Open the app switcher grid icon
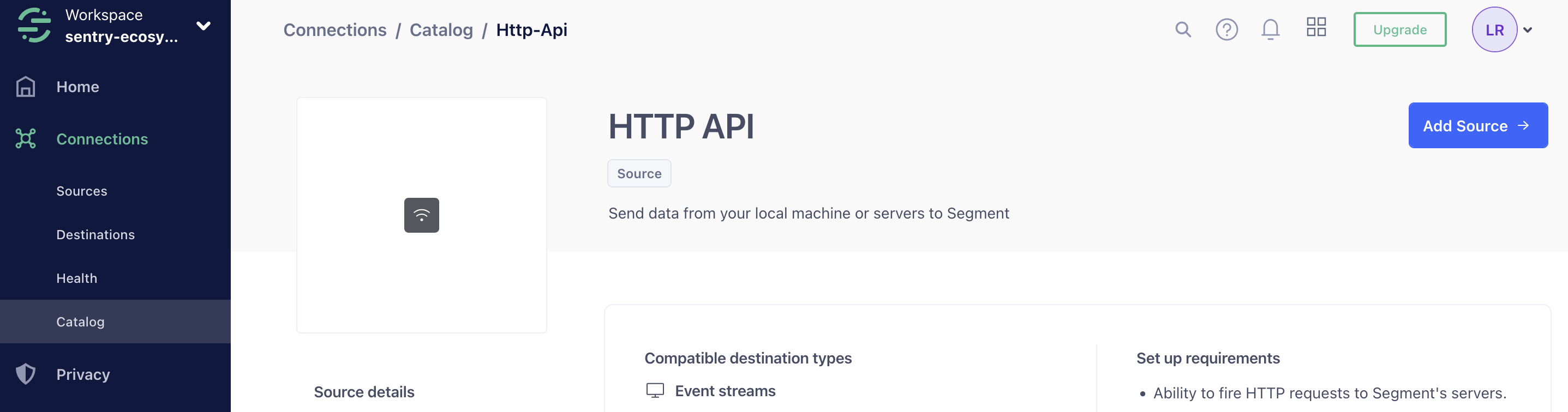 (x=1316, y=27)
